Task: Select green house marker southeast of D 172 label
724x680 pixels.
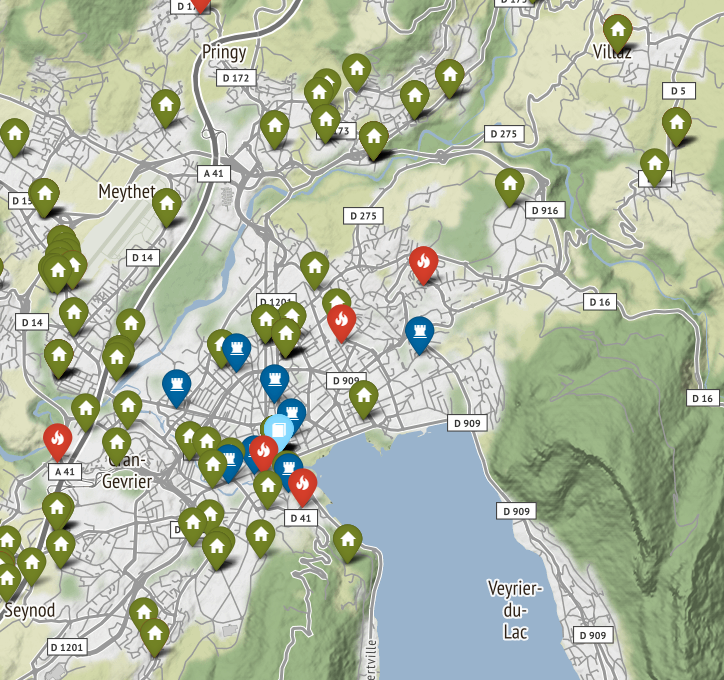Action: [274, 129]
